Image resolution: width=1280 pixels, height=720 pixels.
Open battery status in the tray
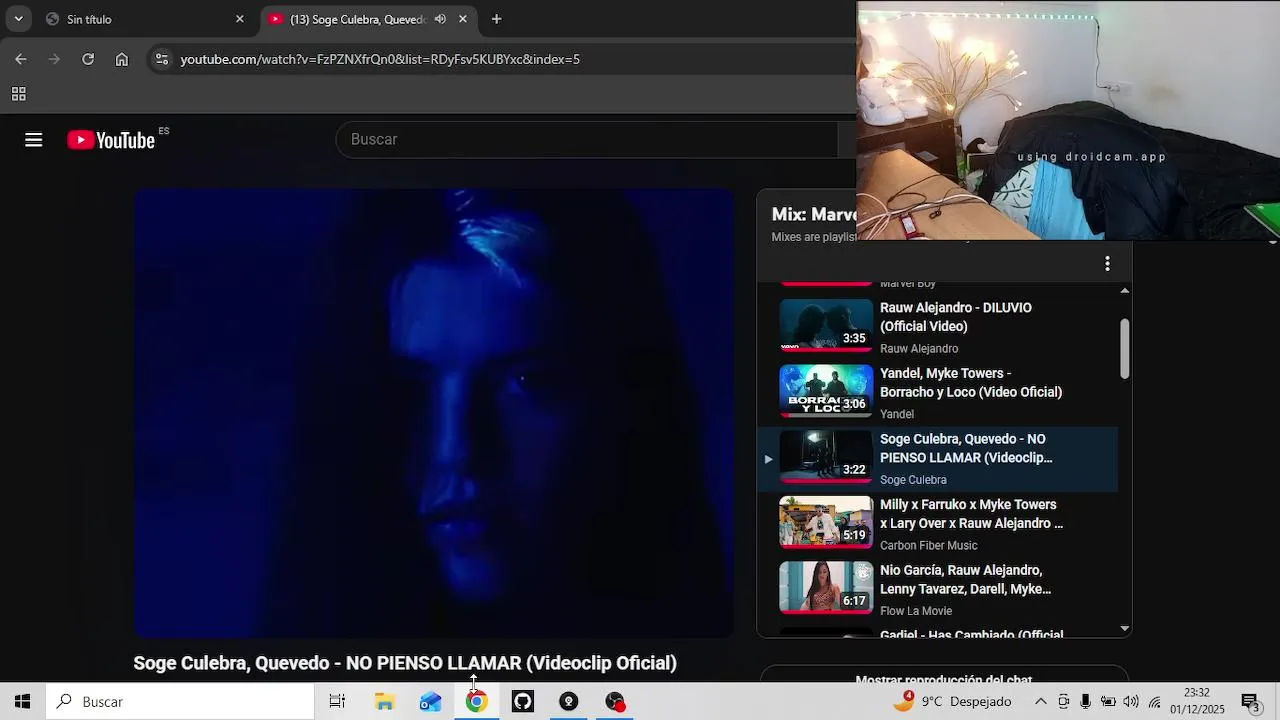click(1108, 702)
